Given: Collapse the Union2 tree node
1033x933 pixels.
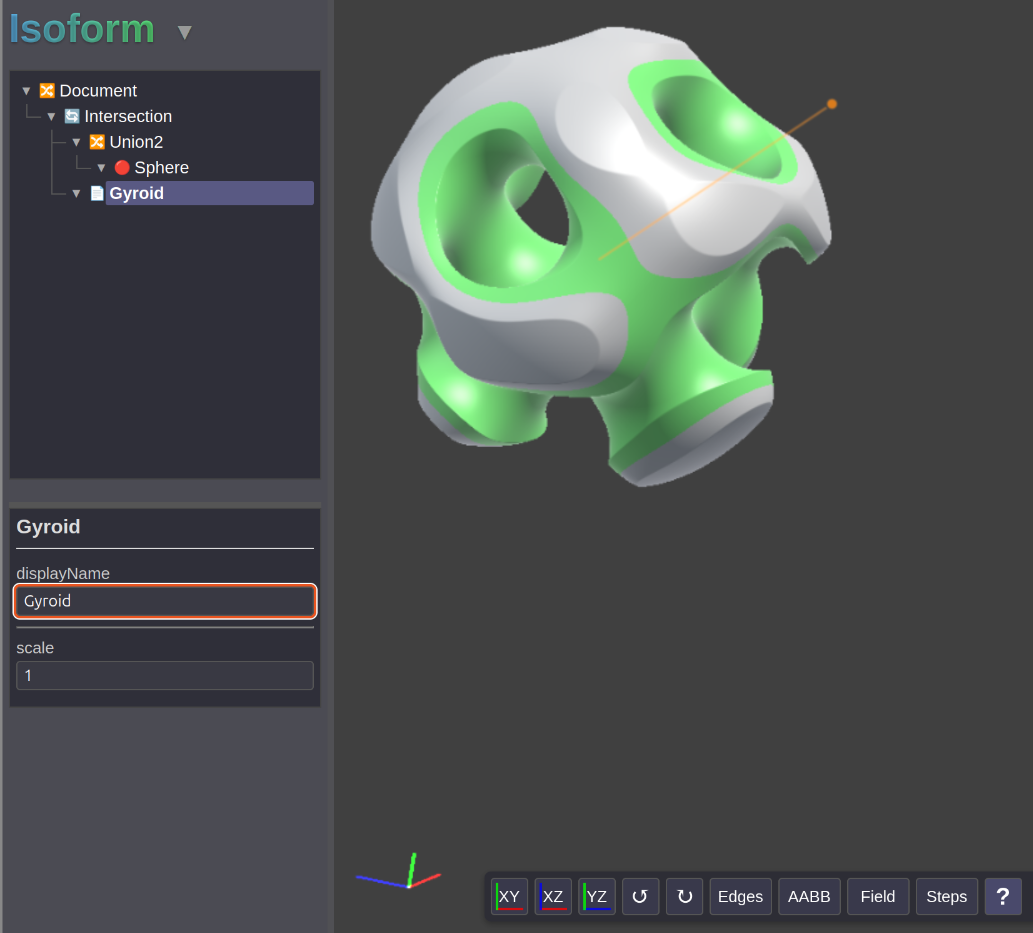Looking at the screenshot, I should (76, 142).
